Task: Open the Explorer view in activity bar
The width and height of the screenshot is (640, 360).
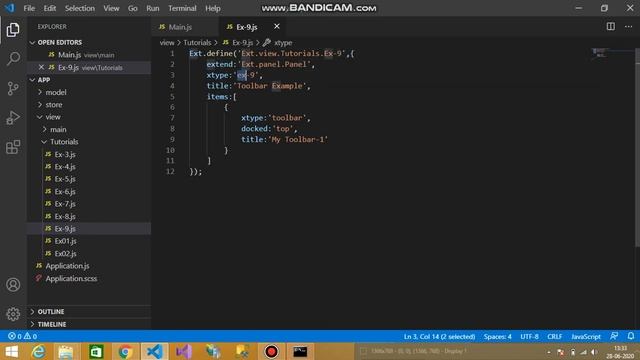Action: tap(13, 30)
